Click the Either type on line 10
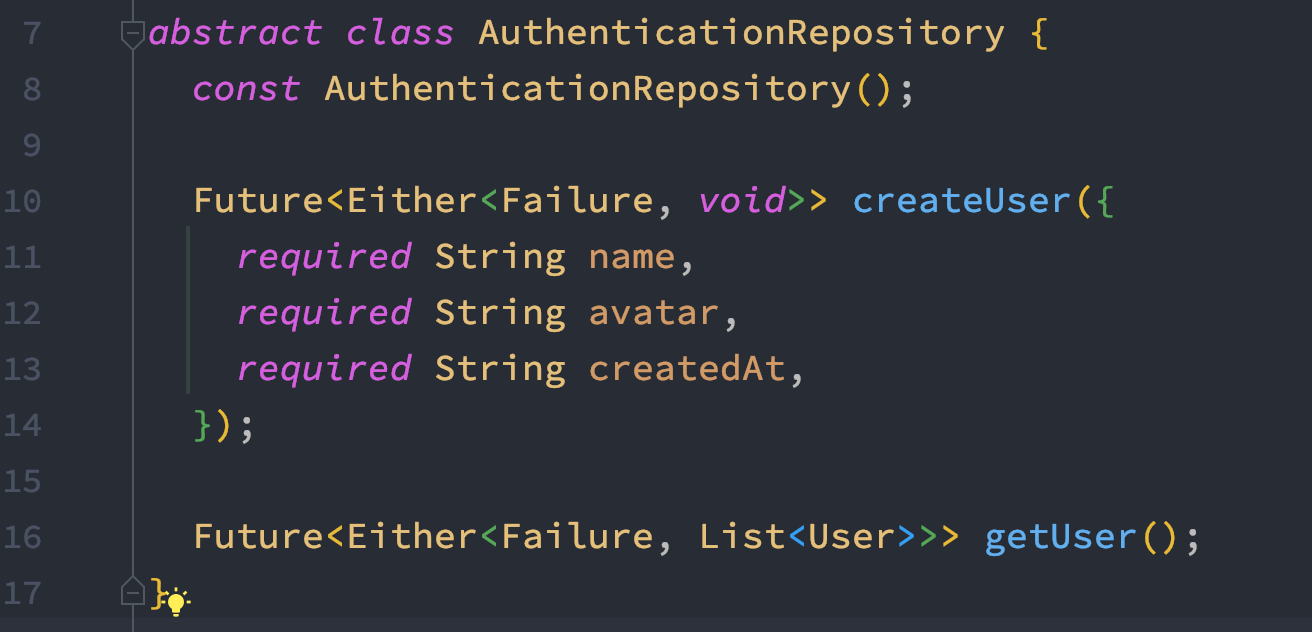 tap(412, 201)
